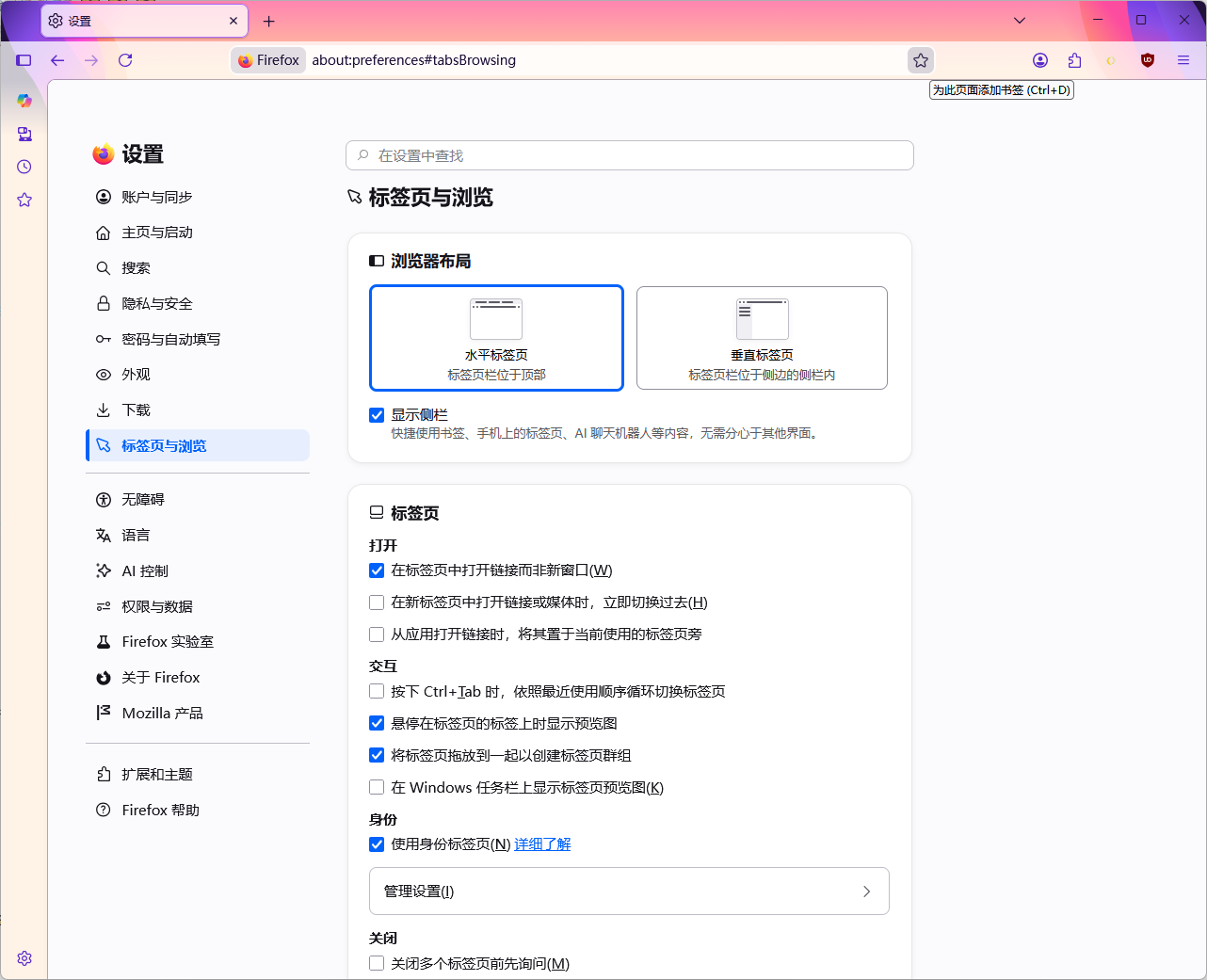Toggle 将标签页拖放到一起以创建标签页群组
This screenshot has width=1207, height=980.
coord(377,755)
